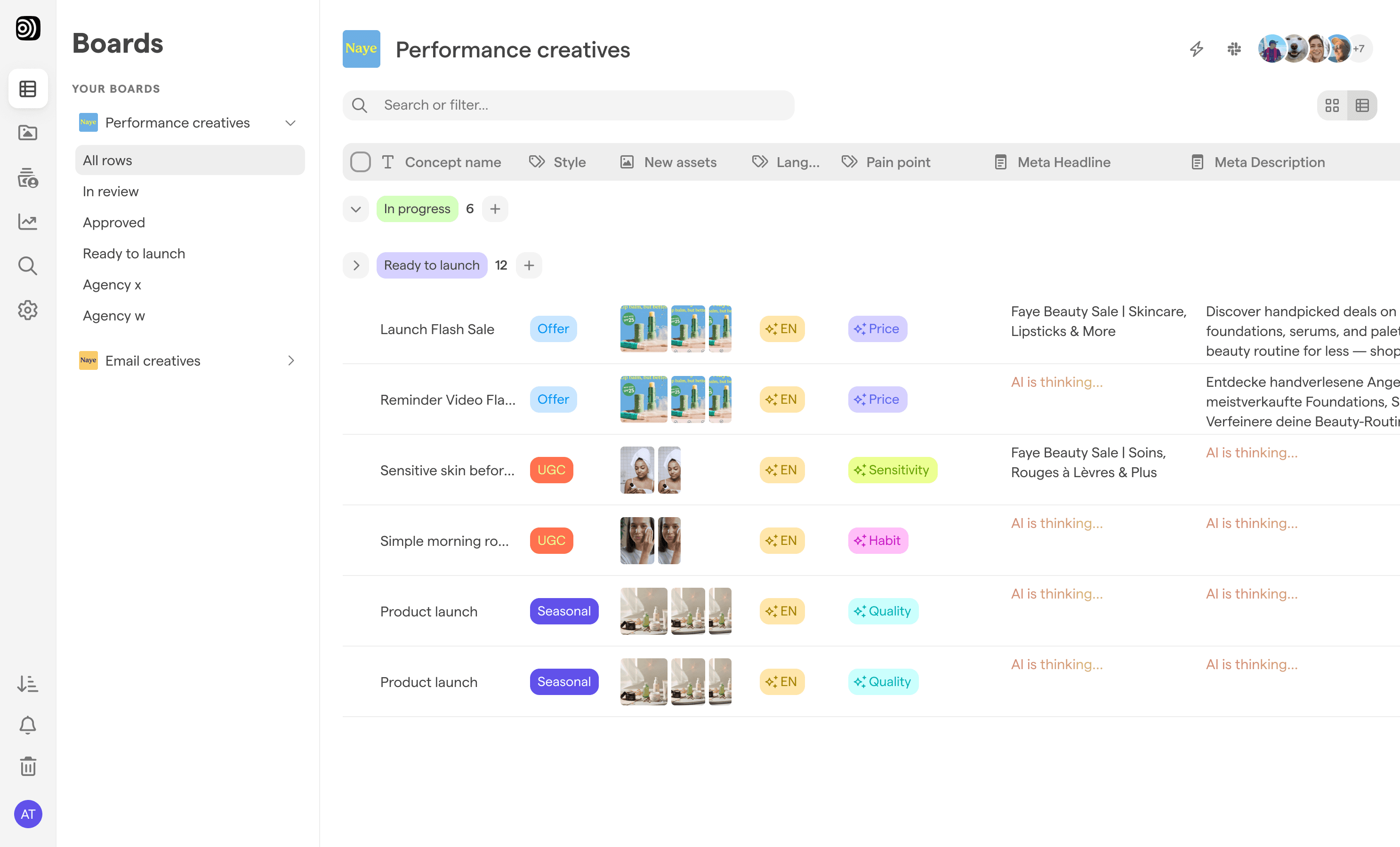
Task: Click the Reminder Video Fla... concept name
Action: point(448,400)
